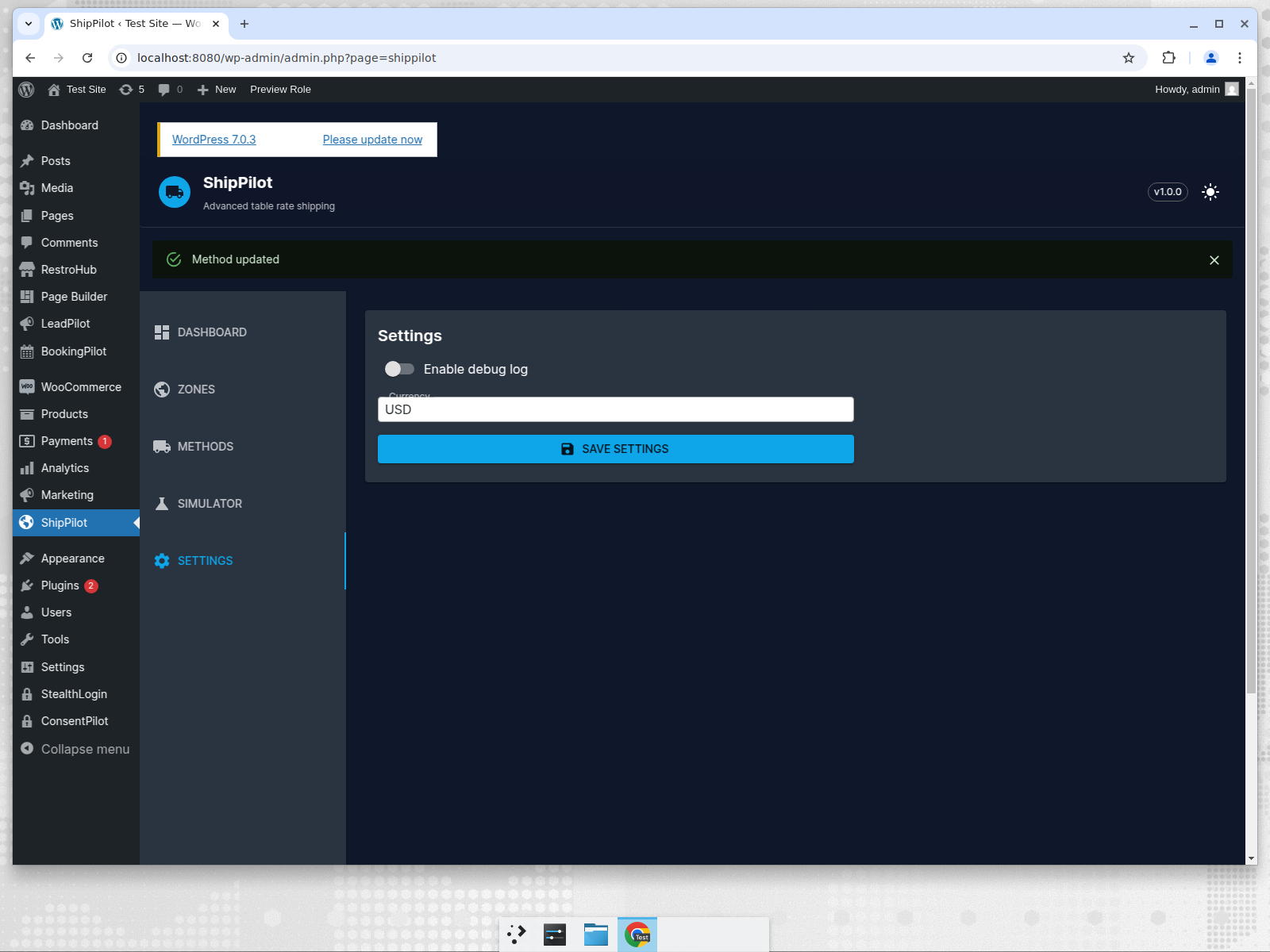
Task: Open the comments bubble in admin bar
Action: tap(170, 90)
